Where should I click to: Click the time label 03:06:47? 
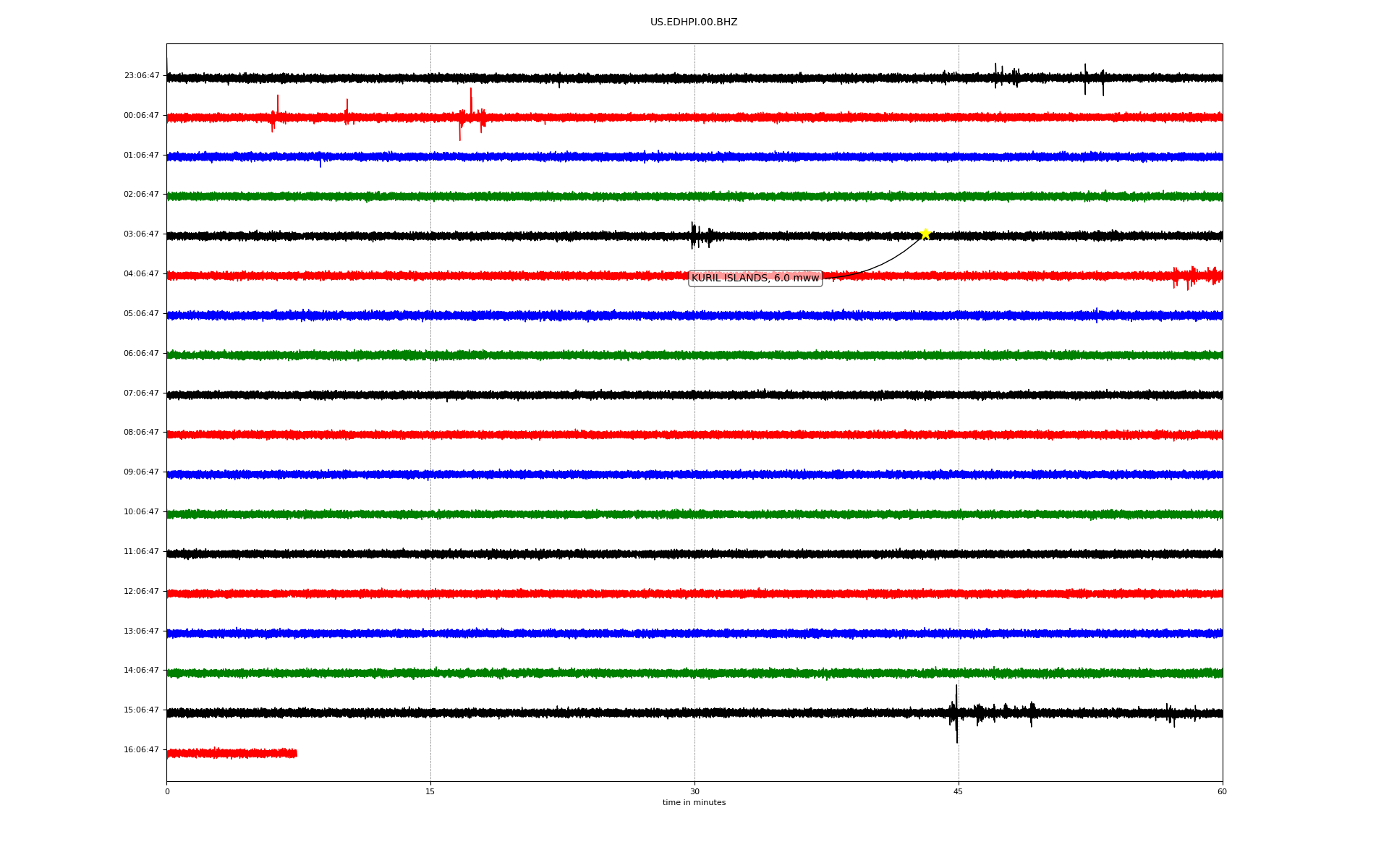pos(142,234)
